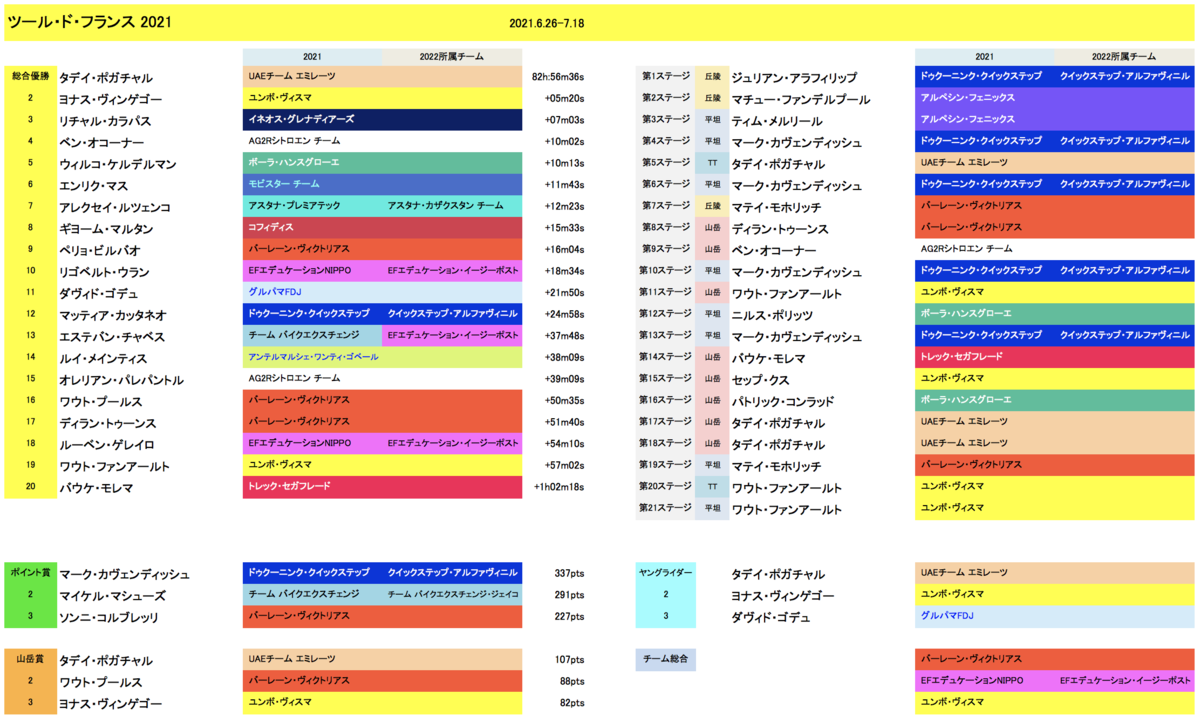Click the 82pts value
The height and width of the screenshot is (722, 1200).
click(x=572, y=703)
